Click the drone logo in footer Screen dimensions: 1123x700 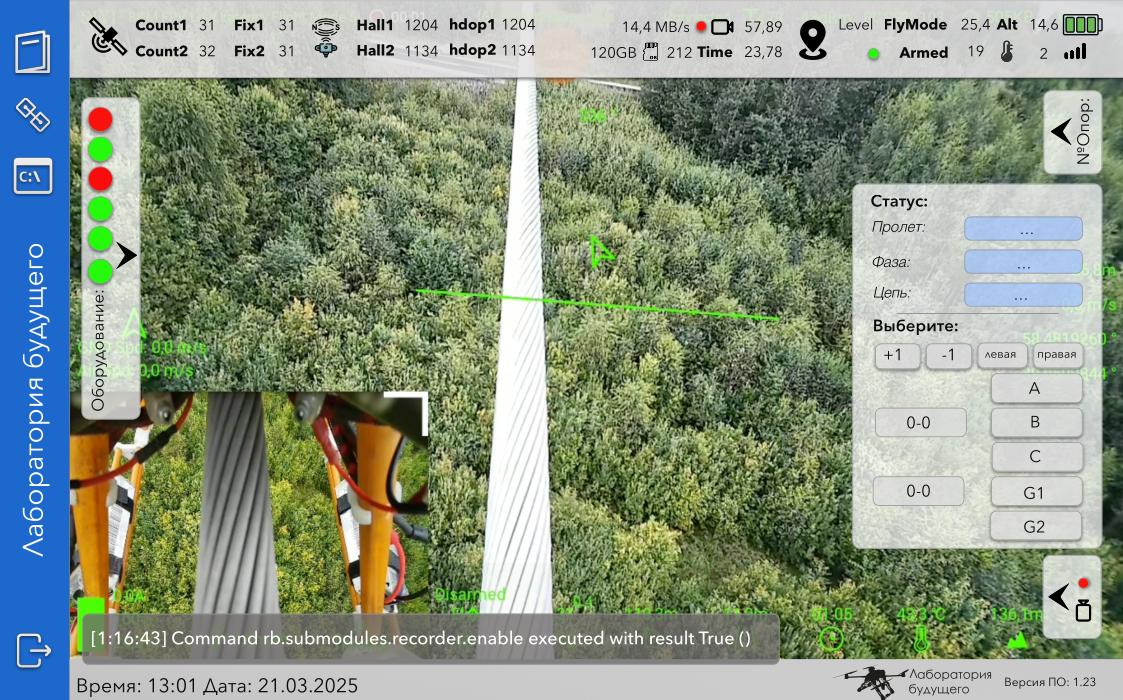[871, 681]
